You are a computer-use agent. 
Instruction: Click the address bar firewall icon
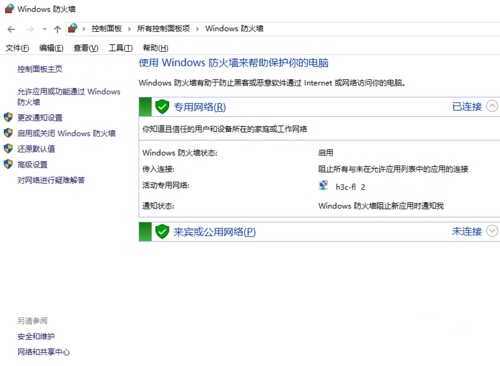pos(73,28)
